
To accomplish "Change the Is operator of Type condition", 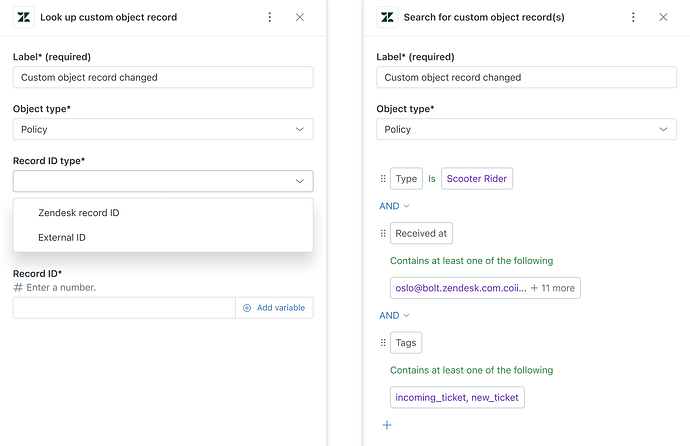I will click(432, 179).
